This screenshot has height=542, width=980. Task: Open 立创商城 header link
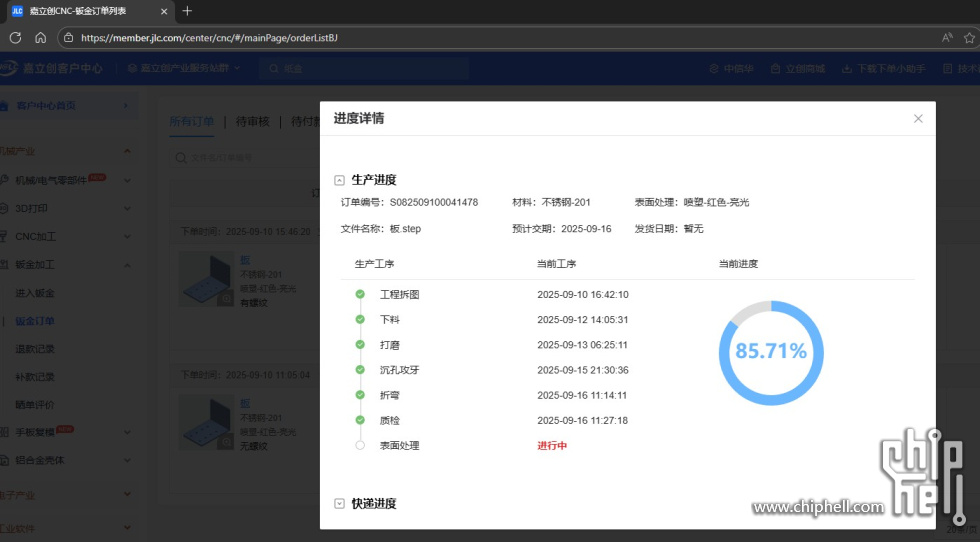[798, 69]
